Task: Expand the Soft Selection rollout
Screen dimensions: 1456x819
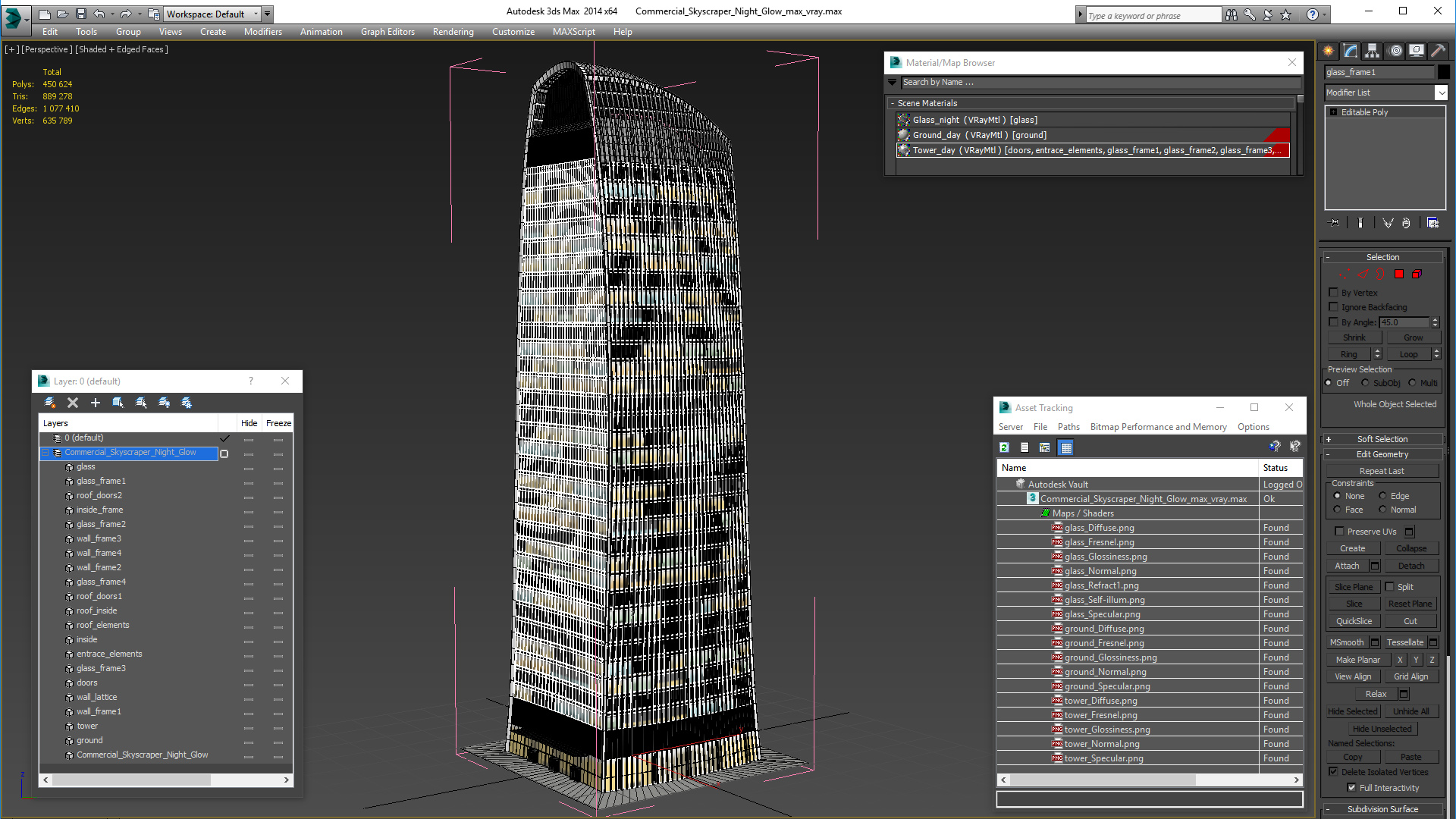Action: (x=1383, y=439)
